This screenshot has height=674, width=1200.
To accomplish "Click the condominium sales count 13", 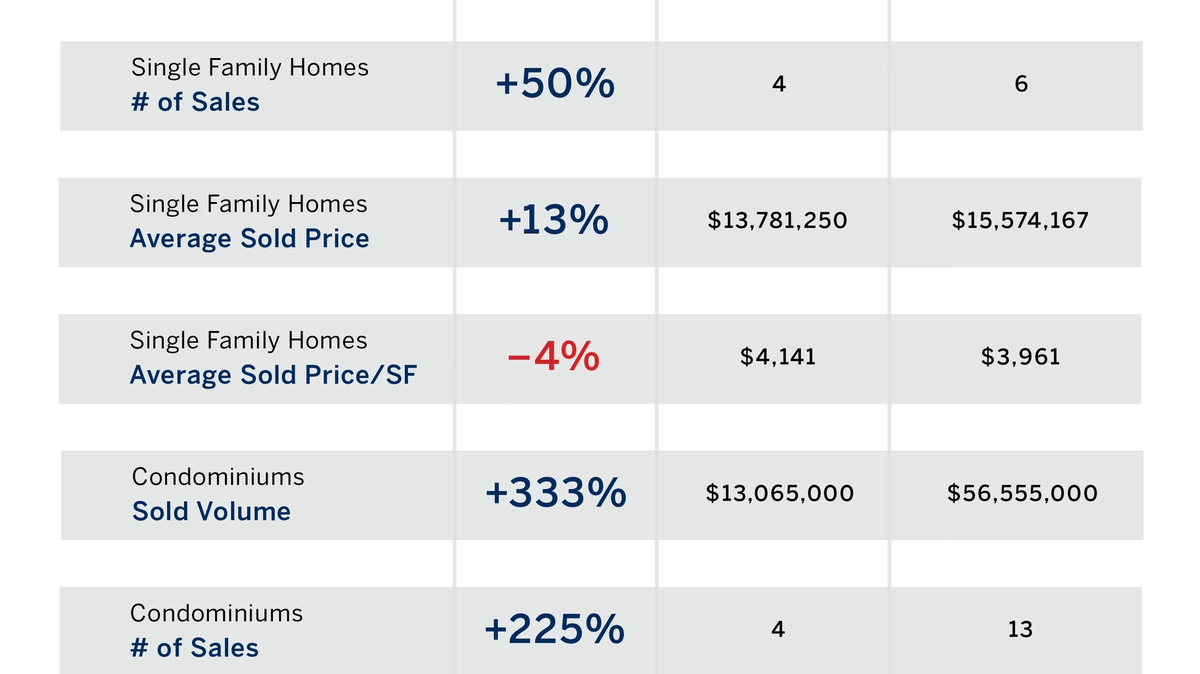I will (x=1020, y=630).
